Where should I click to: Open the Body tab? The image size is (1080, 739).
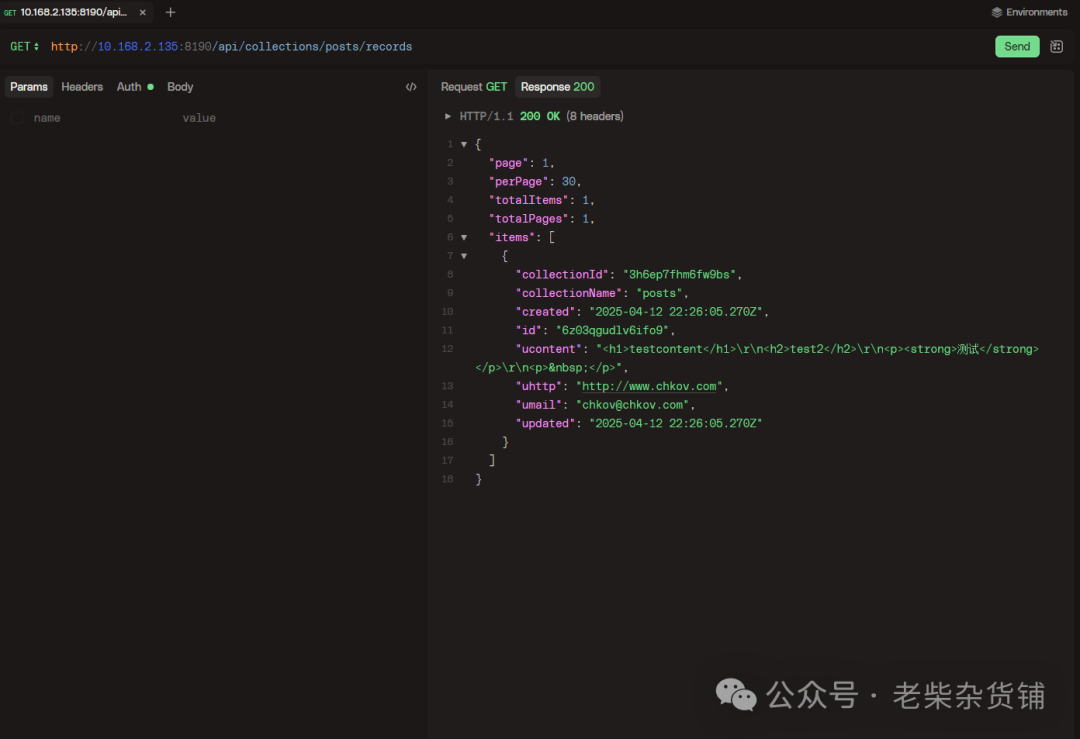180,87
